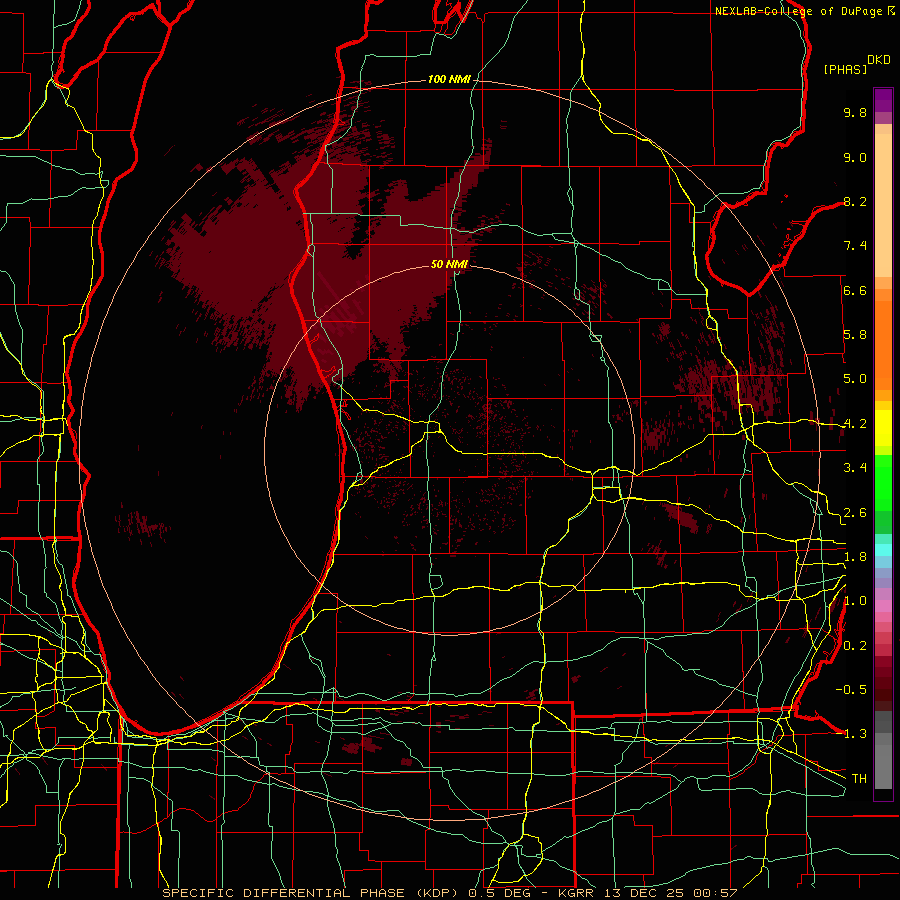Click the yellow band of the color scale
Viewport: 900px width, 900px height.
pyautogui.click(x=883, y=428)
